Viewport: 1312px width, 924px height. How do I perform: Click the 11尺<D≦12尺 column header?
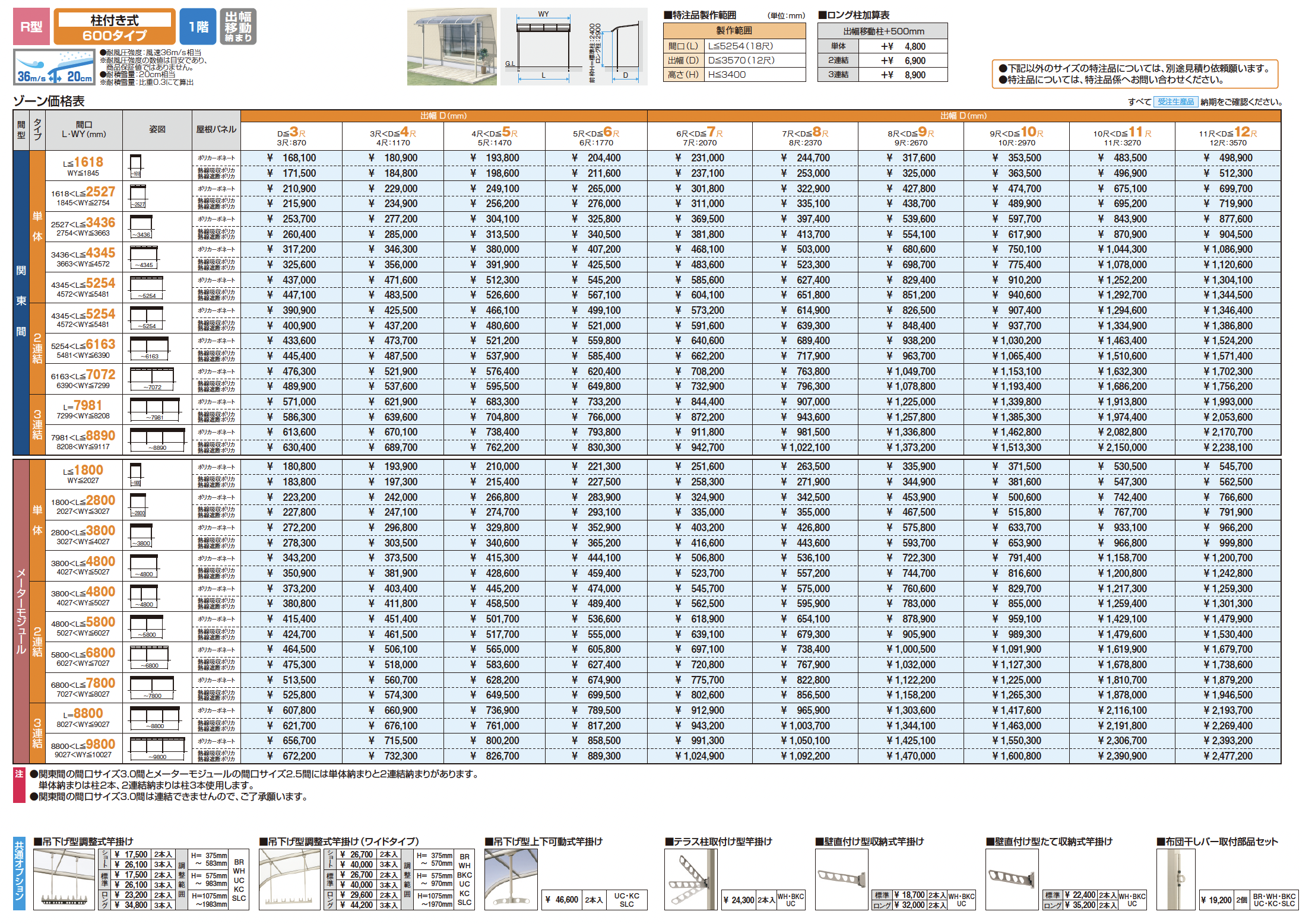[1228, 136]
